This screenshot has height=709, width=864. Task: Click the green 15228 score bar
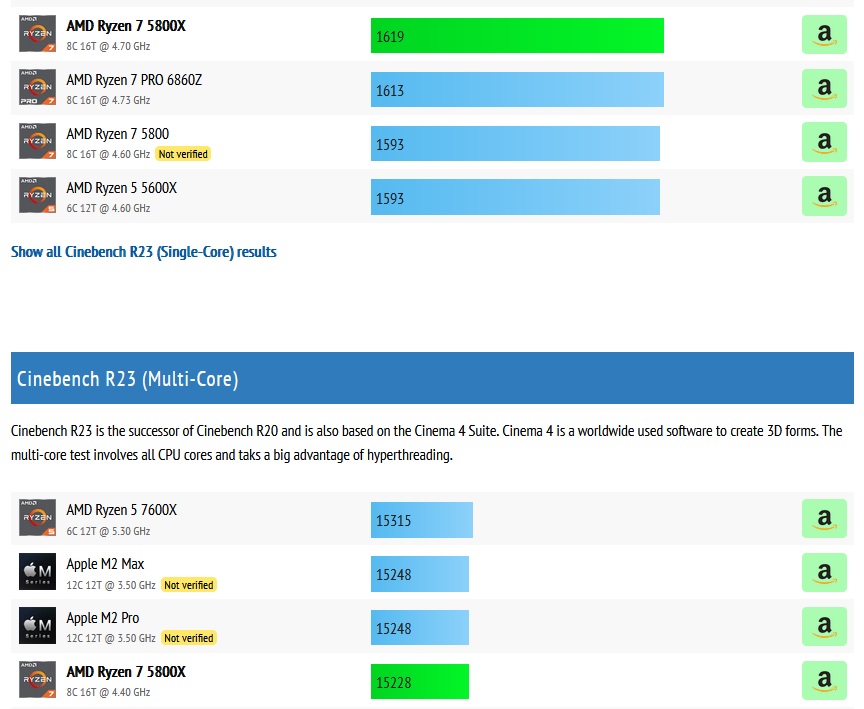420,681
